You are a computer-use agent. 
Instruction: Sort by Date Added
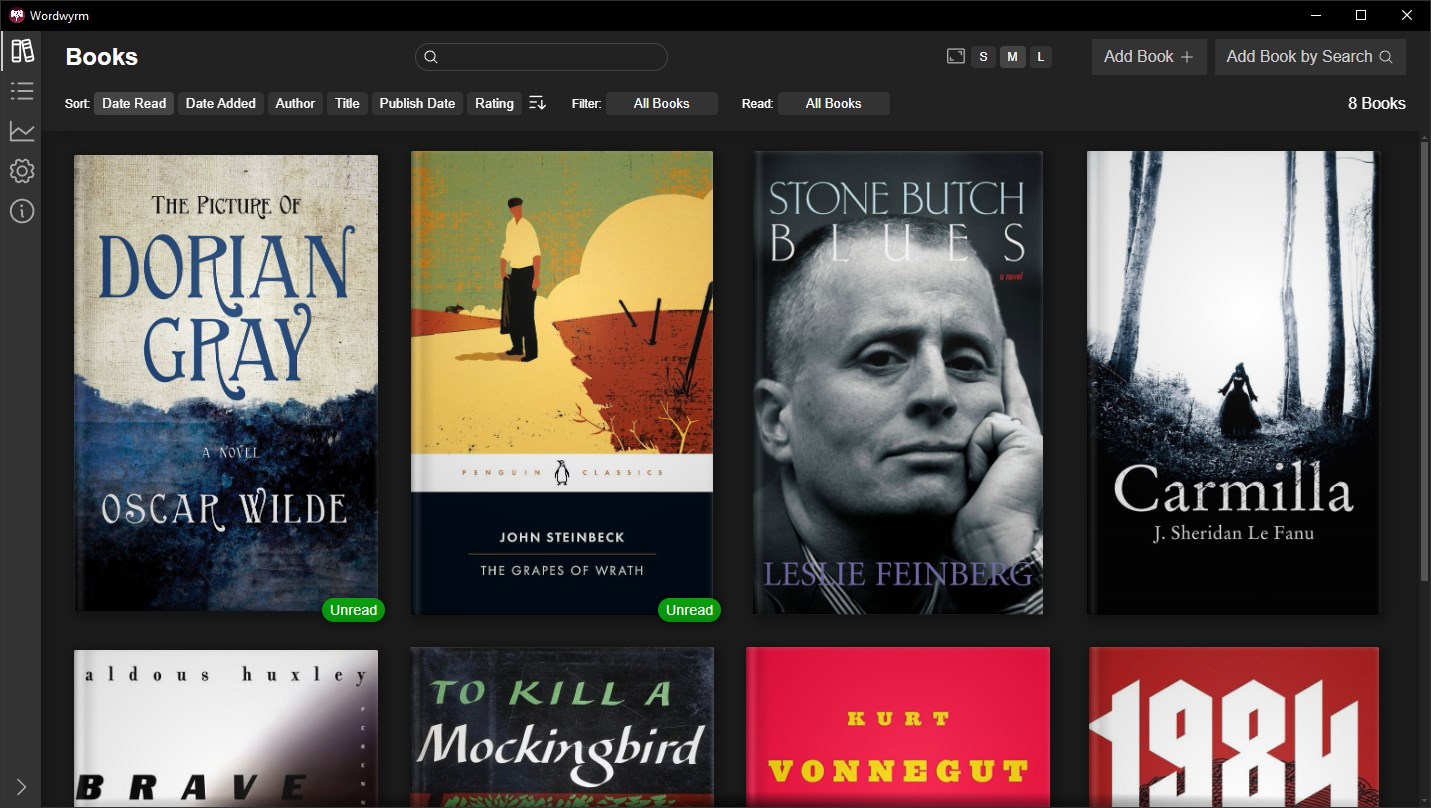221,103
